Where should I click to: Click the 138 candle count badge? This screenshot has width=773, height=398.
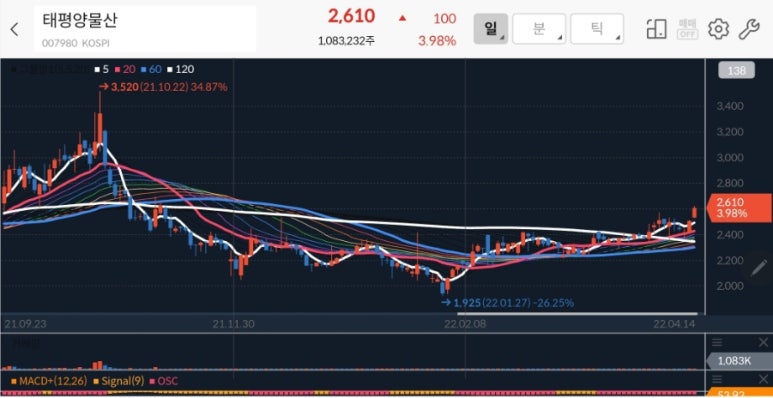737,71
